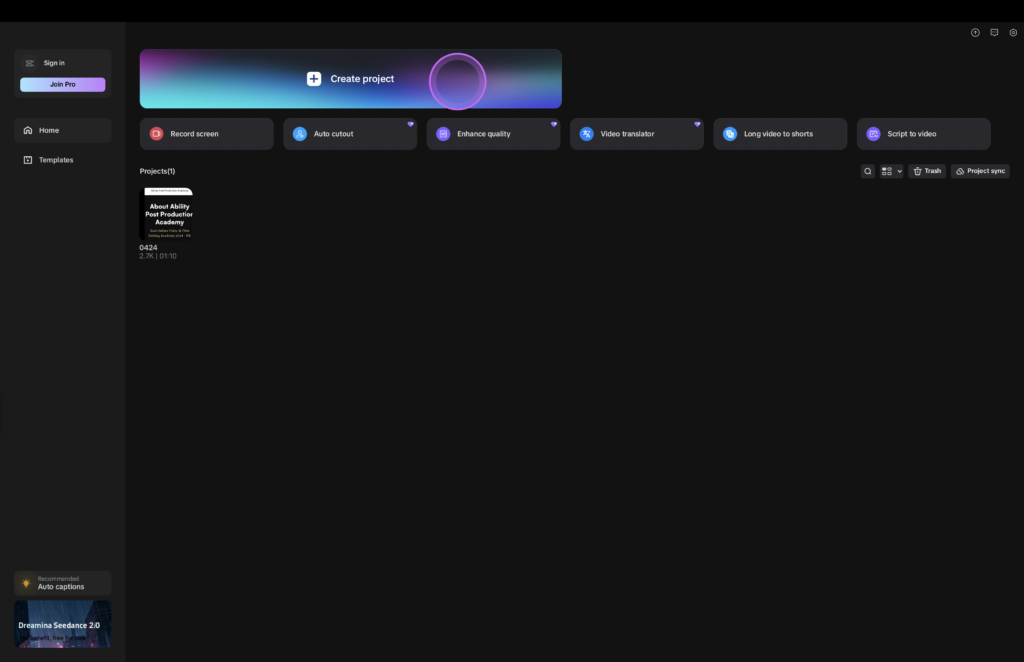Switch to the Templates section
The width and height of the screenshot is (1024, 662).
coord(62,160)
